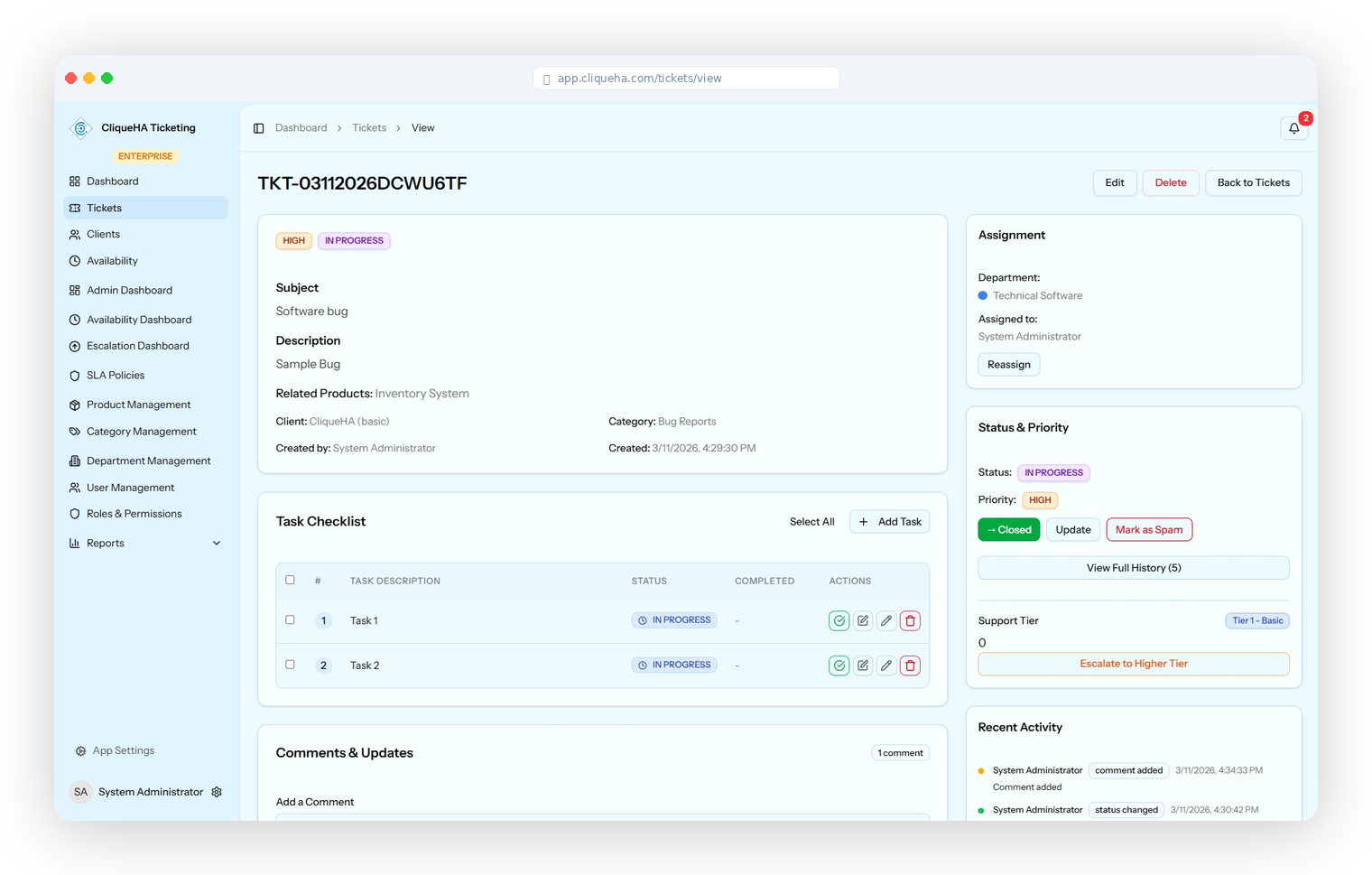Toggle the header checkbox in Task Checklist

click(x=290, y=580)
